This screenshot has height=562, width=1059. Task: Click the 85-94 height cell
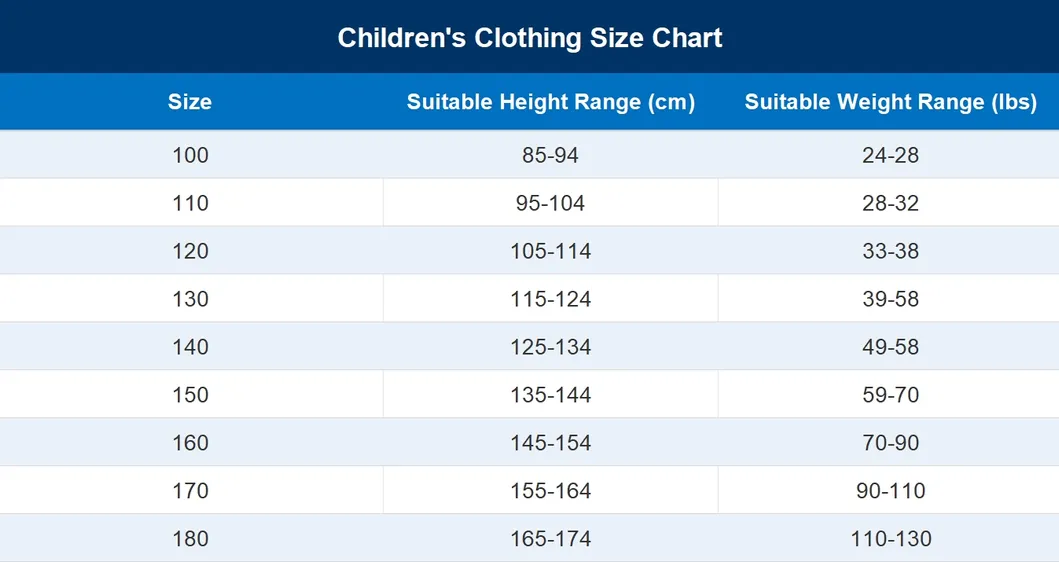[x=550, y=155]
